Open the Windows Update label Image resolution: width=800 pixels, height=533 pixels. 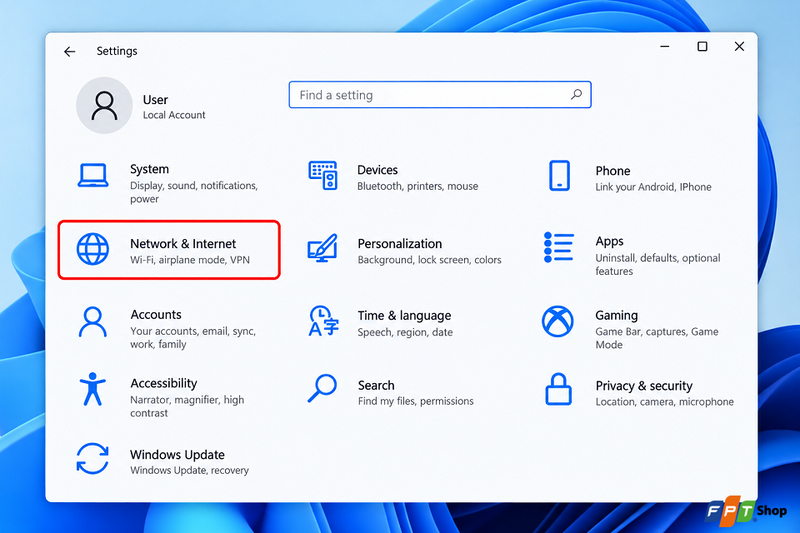178,454
